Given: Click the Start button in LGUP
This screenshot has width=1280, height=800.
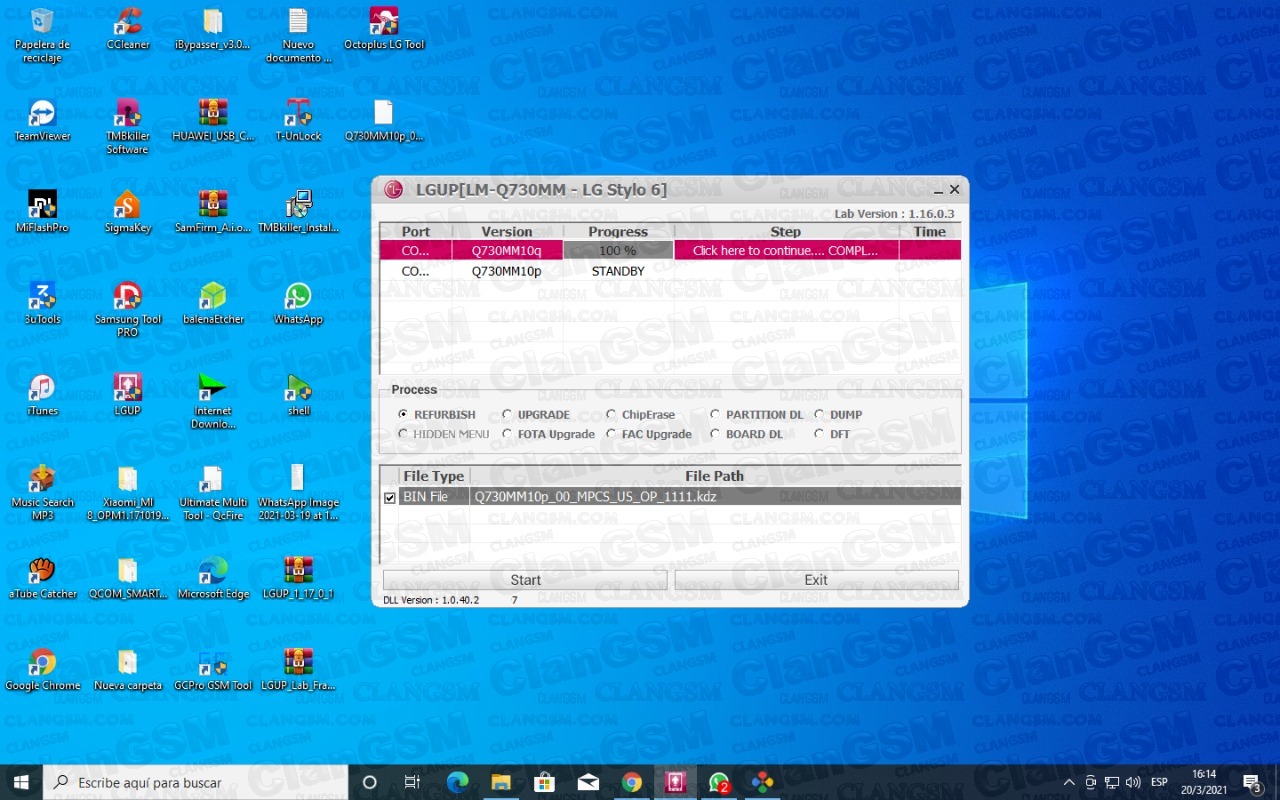Looking at the screenshot, I should [x=525, y=580].
